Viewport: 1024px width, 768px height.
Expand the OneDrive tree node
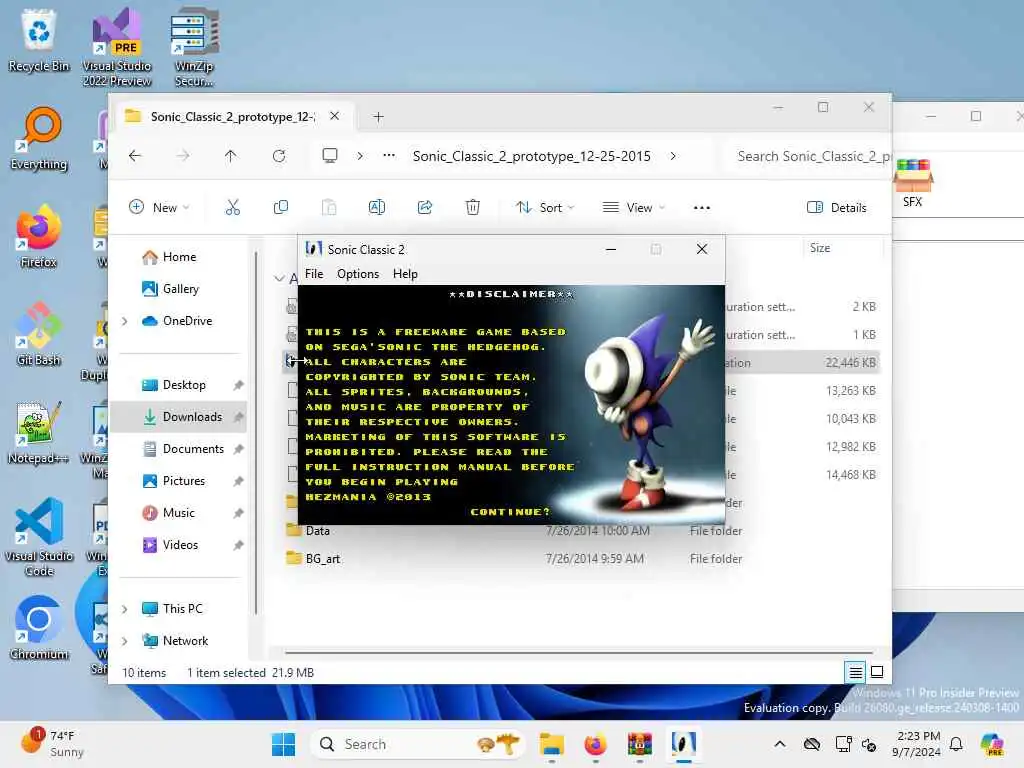tap(125, 321)
